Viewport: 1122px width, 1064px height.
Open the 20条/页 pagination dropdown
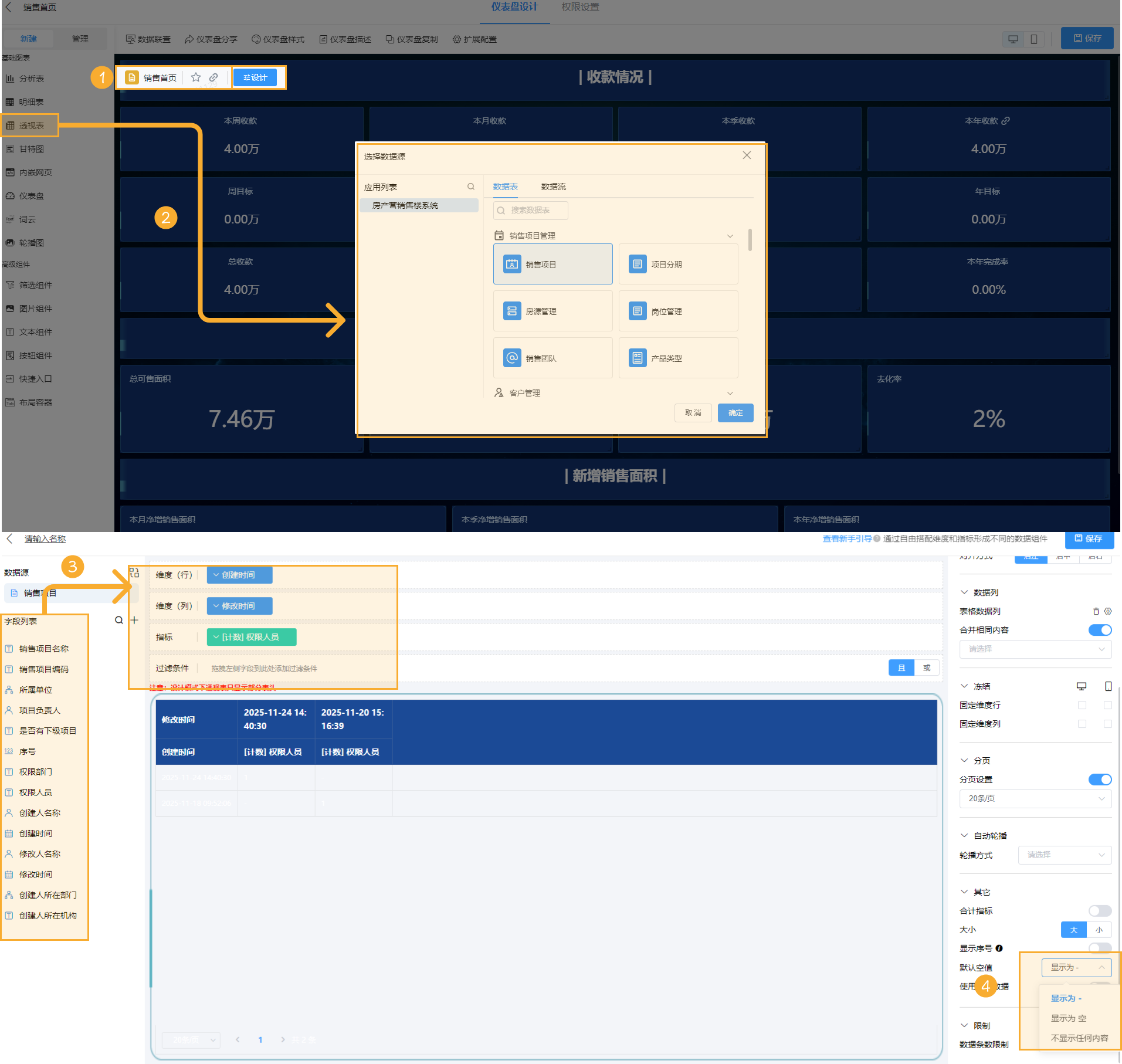click(x=1035, y=798)
